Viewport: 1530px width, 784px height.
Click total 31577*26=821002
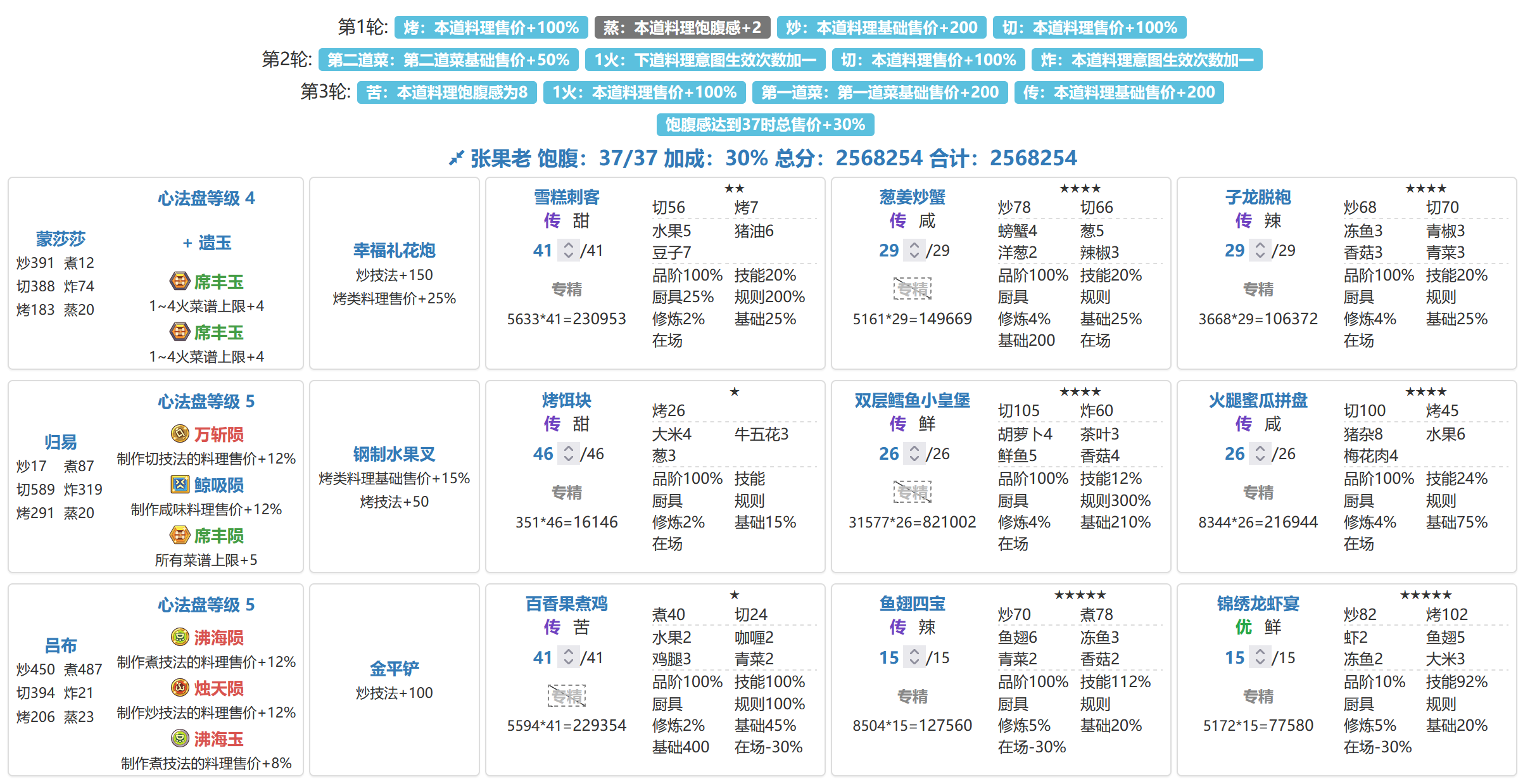(913, 522)
